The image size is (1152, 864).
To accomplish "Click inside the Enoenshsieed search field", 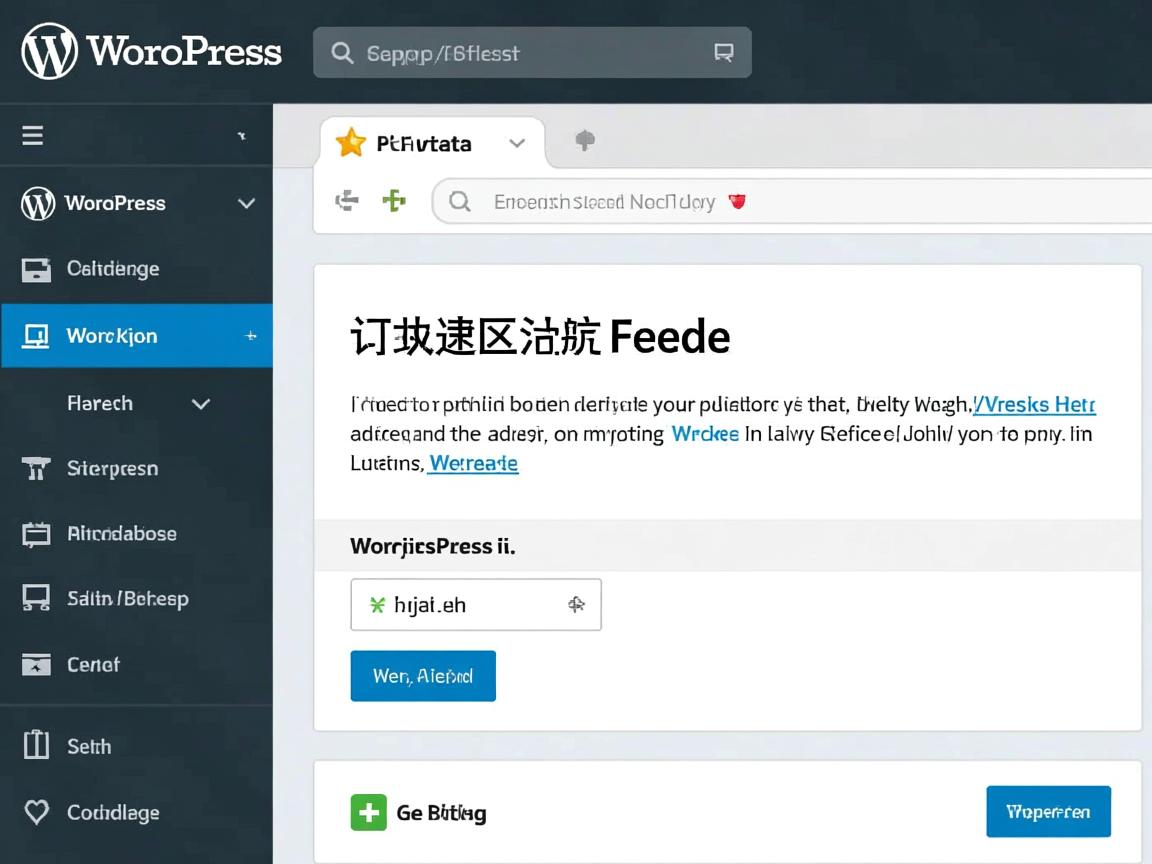I will (600, 201).
